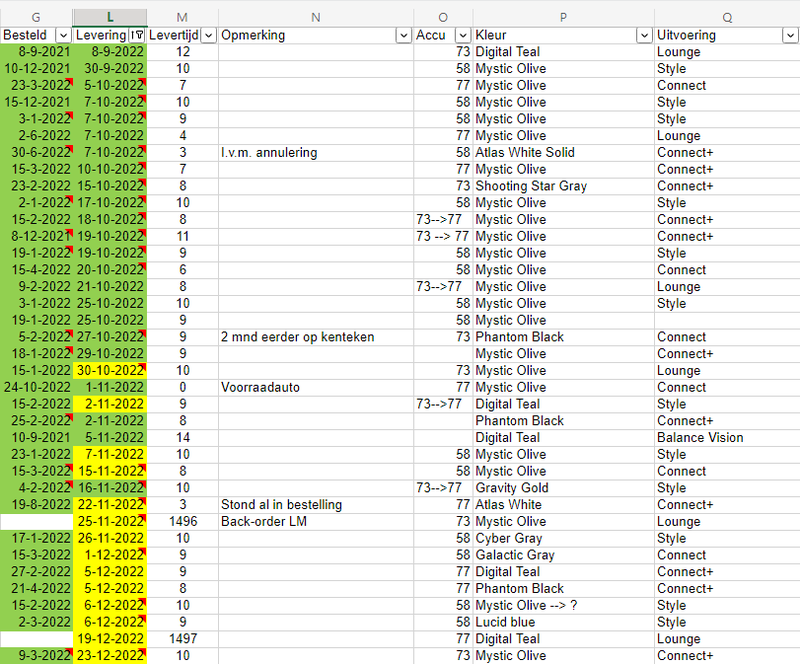The image size is (800, 664).
Task: Select cell with color 'Gravity Gold'
Action: tap(563, 488)
